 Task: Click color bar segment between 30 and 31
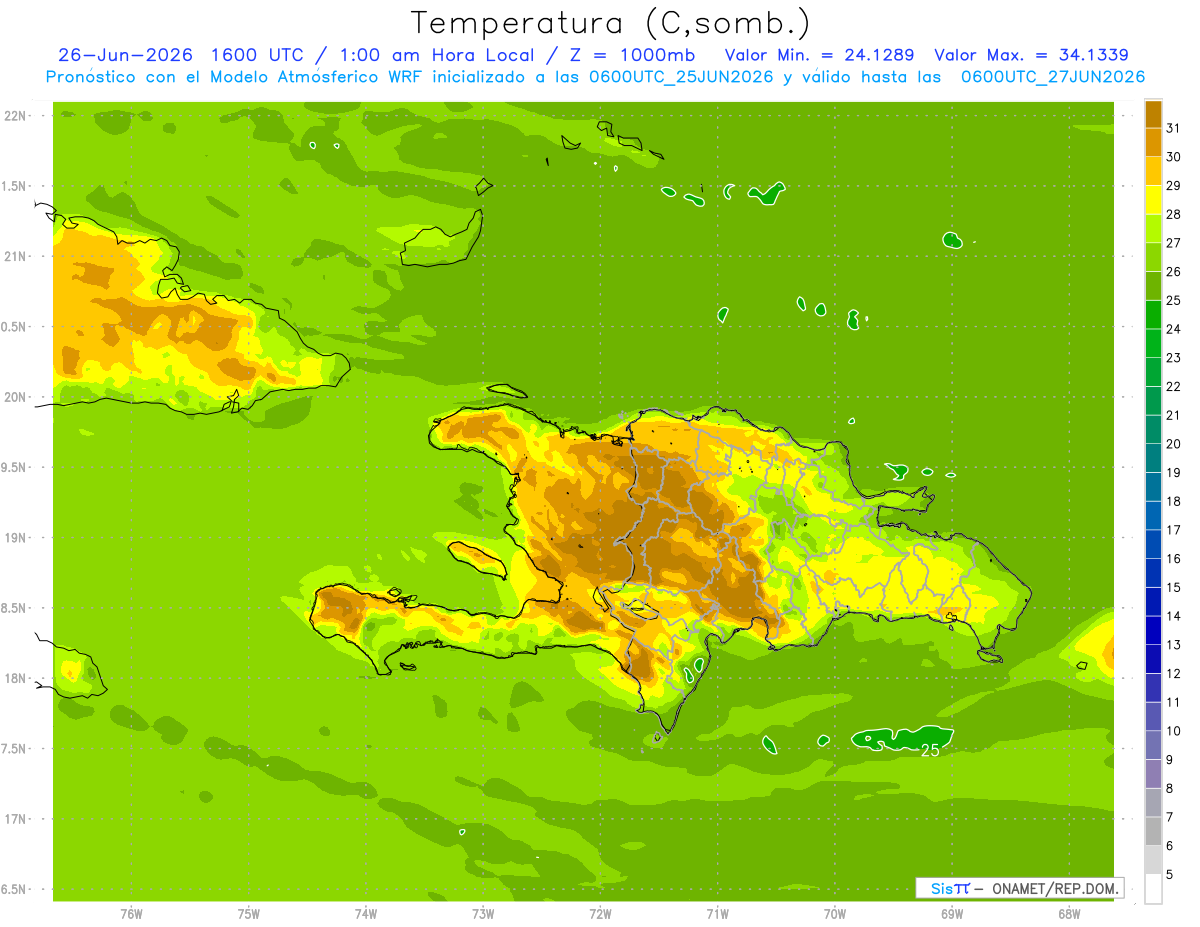[1153, 143]
